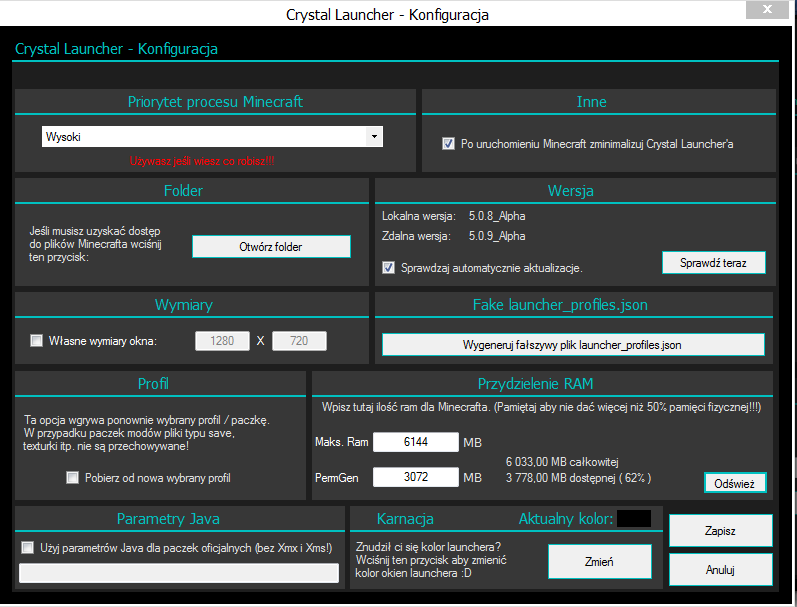Click the 'Inne' section header

[x=591, y=102]
